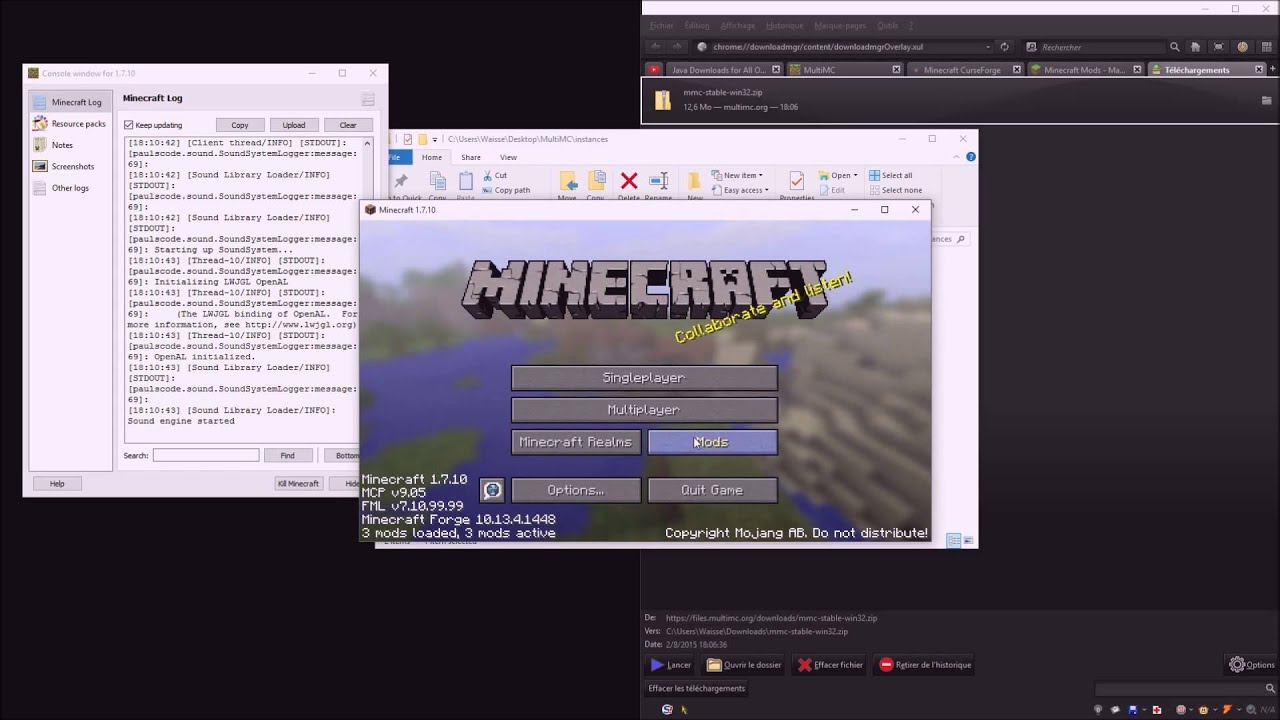
Task: Open the Multiplayer menu in Minecraft
Action: click(x=644, y=410)
